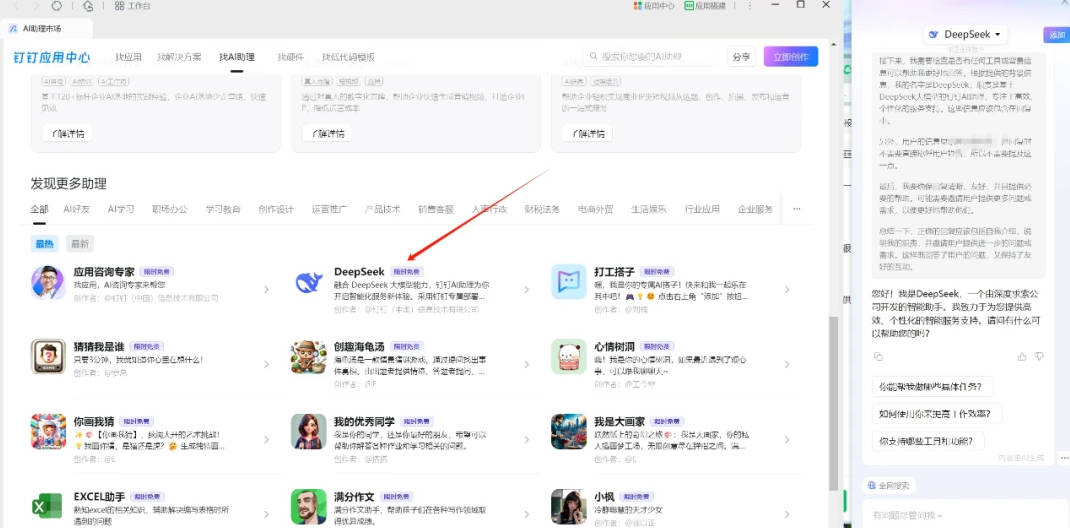
Task: Click the DeepSeek whale logo in the list
Action: pos(308,282)
